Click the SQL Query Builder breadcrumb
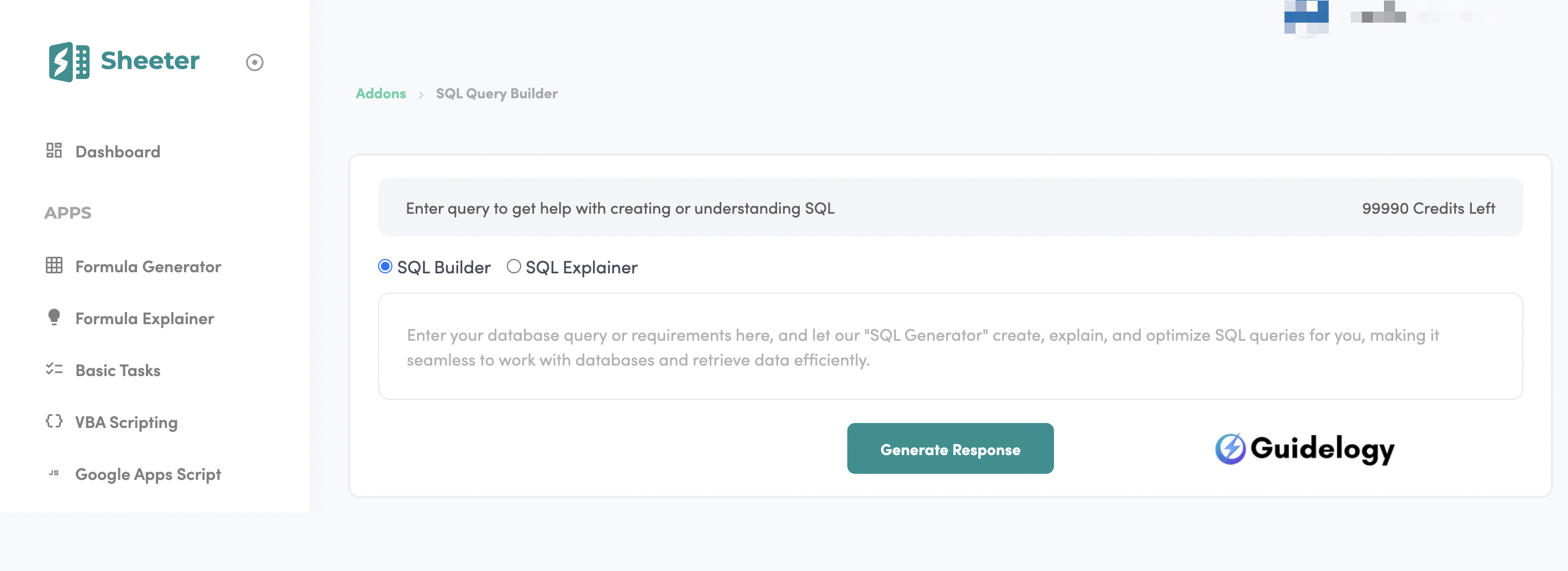Image resolution: width=1568 pixels, height=571 pixels. (x=496, y=94)
